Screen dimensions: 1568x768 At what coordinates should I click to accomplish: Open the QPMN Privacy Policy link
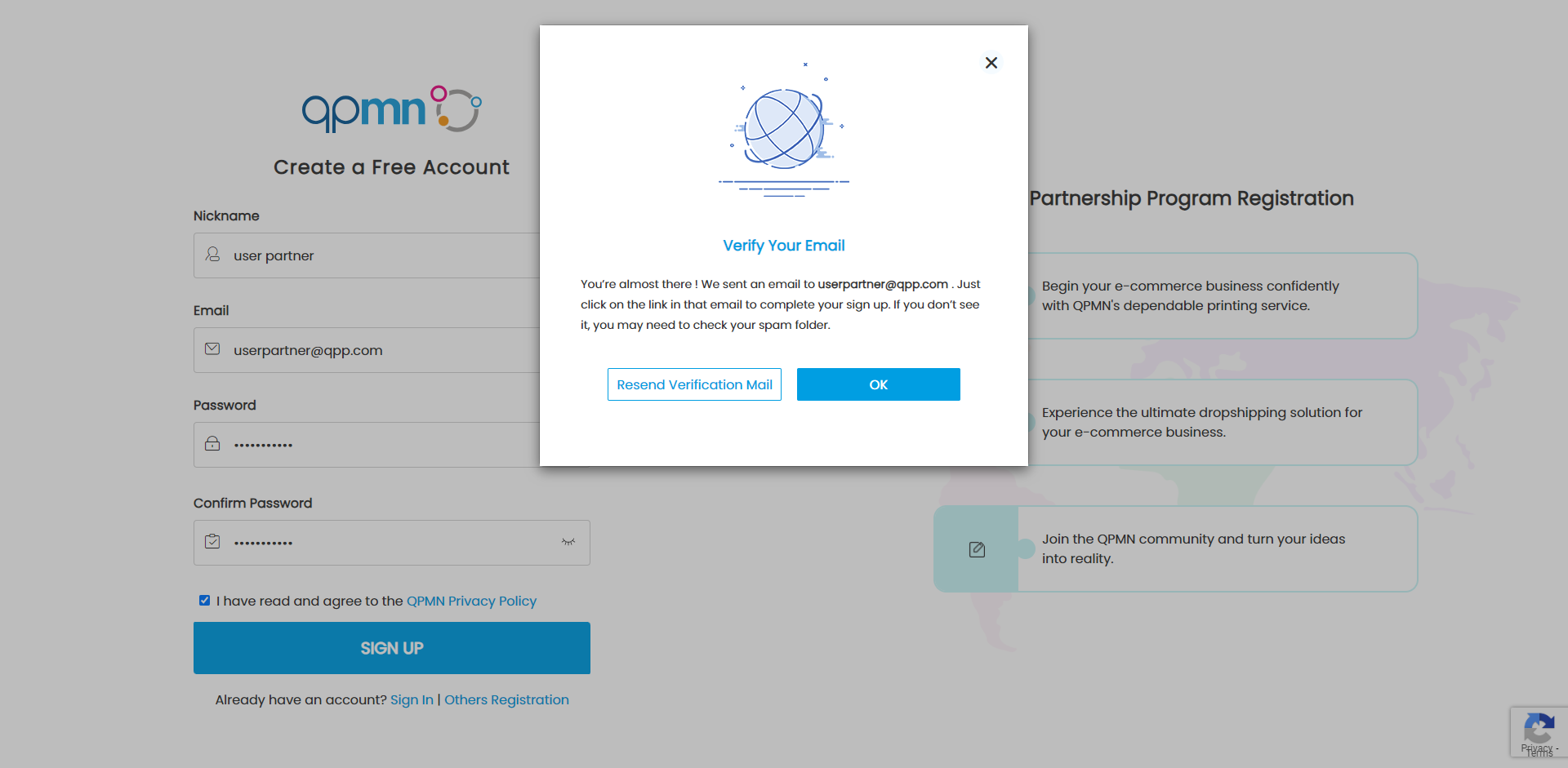click(x=471, y=601)
